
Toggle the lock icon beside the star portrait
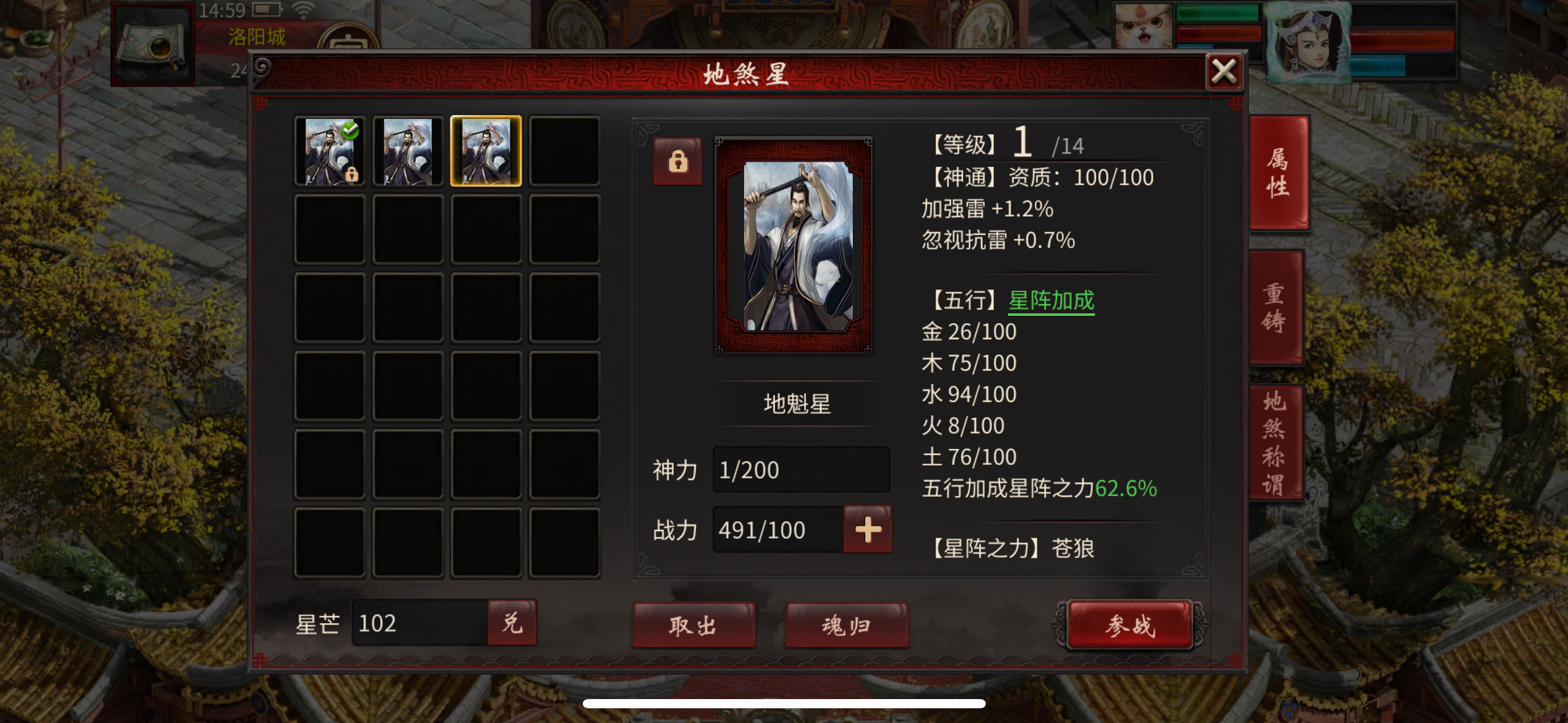(677, 161)
